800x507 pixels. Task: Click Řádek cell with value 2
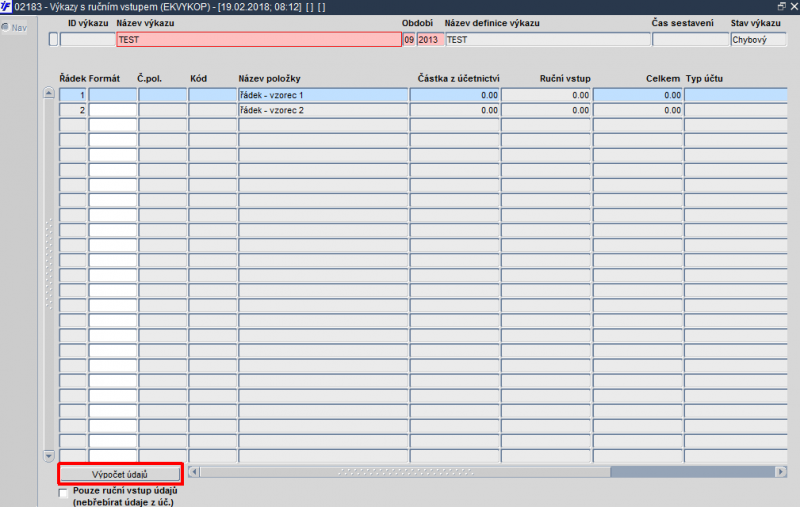73,110
